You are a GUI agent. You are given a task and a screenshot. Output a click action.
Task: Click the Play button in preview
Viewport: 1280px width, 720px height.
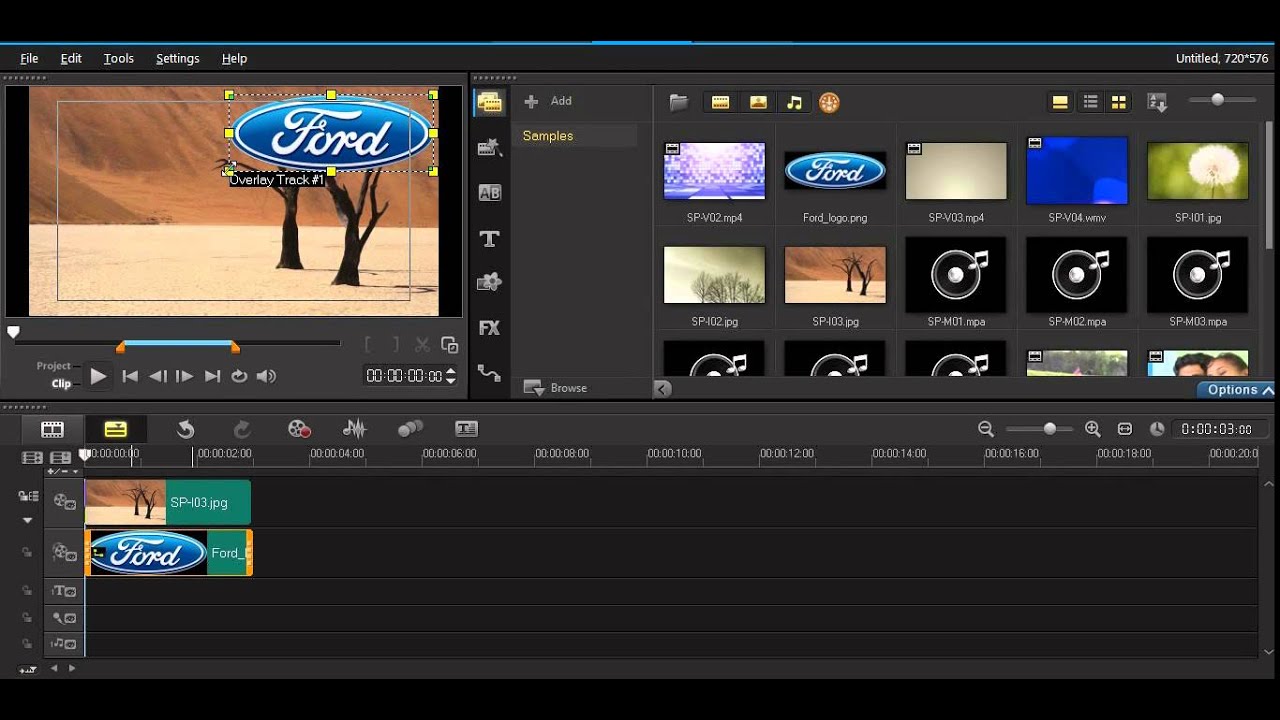coord(98,376)
